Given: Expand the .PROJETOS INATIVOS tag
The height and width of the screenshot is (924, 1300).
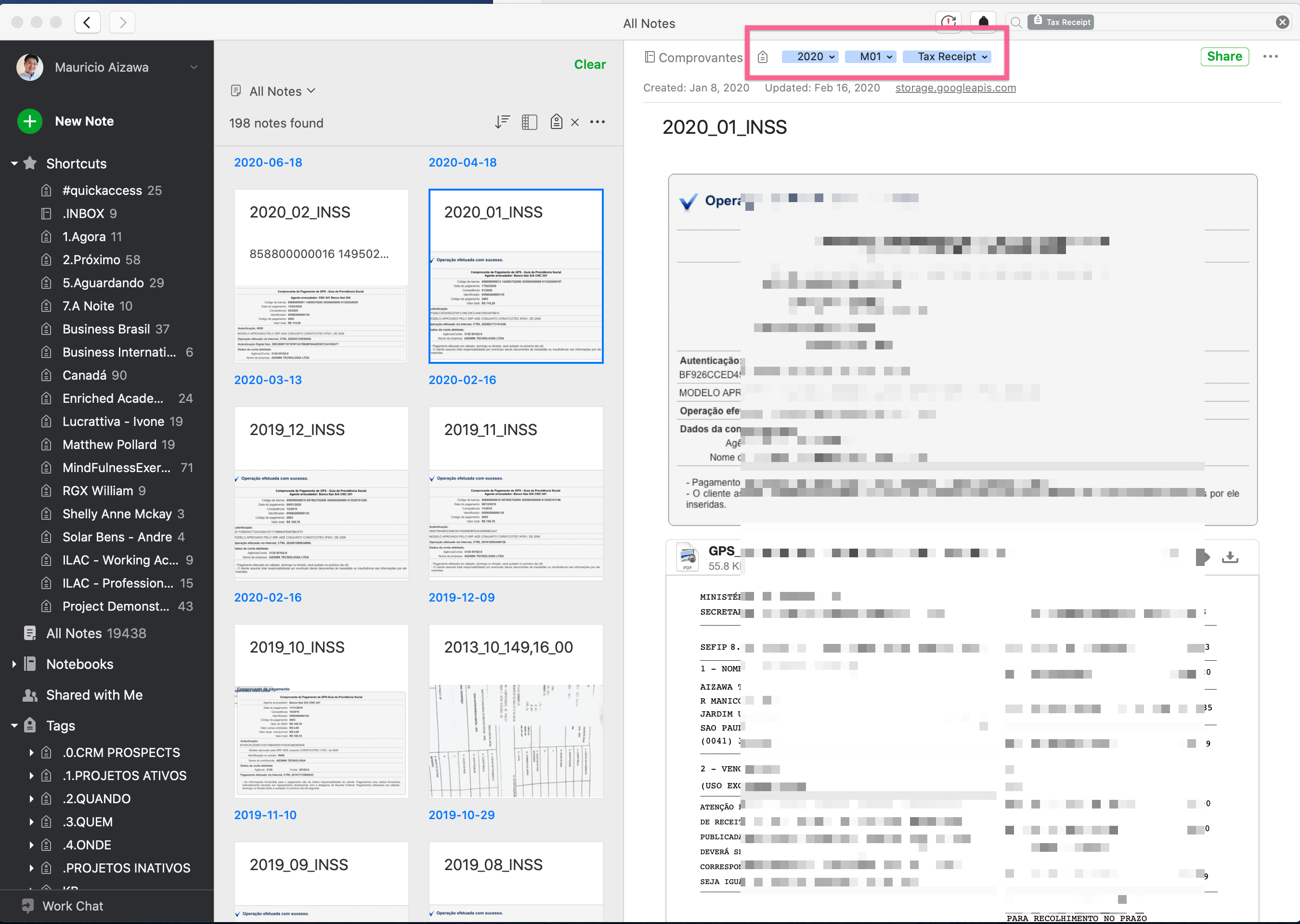Looking at the screenshot, I should tap(31, 868).
